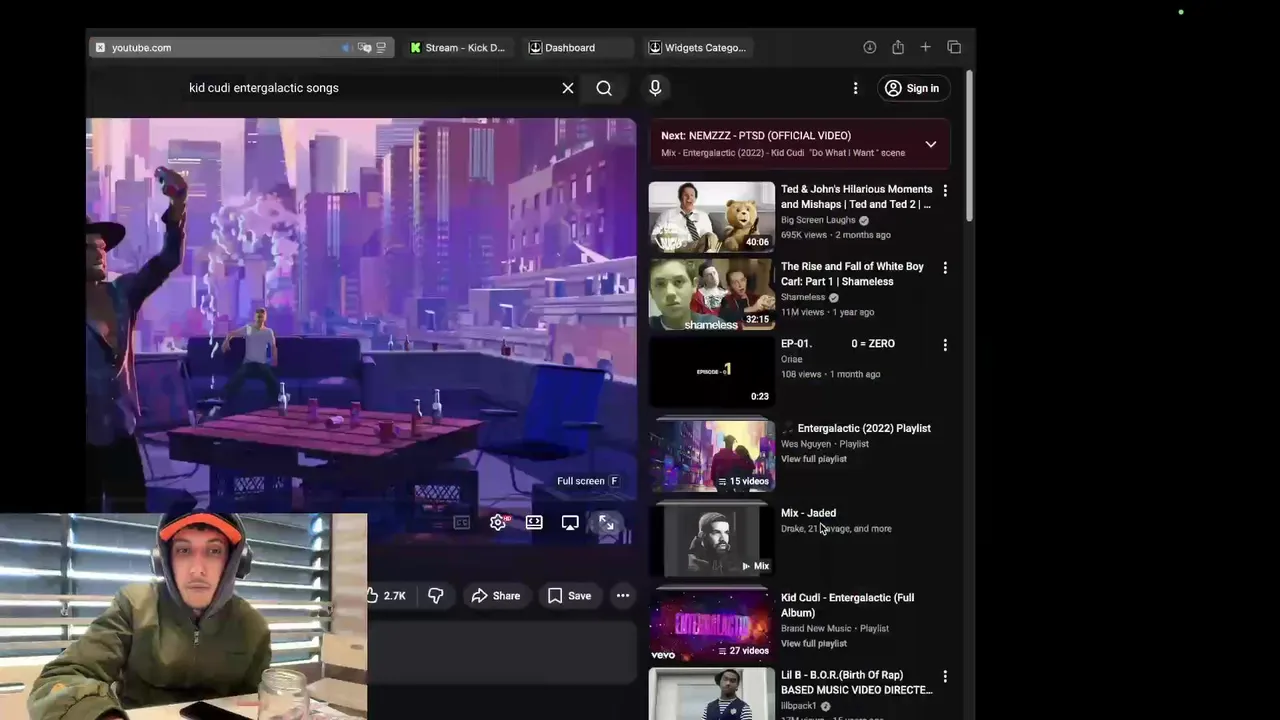The height and width of the screenshot is (720, 1280).
Task: Dislike the video with the thumbs-down icon
Action: (436, 596)
